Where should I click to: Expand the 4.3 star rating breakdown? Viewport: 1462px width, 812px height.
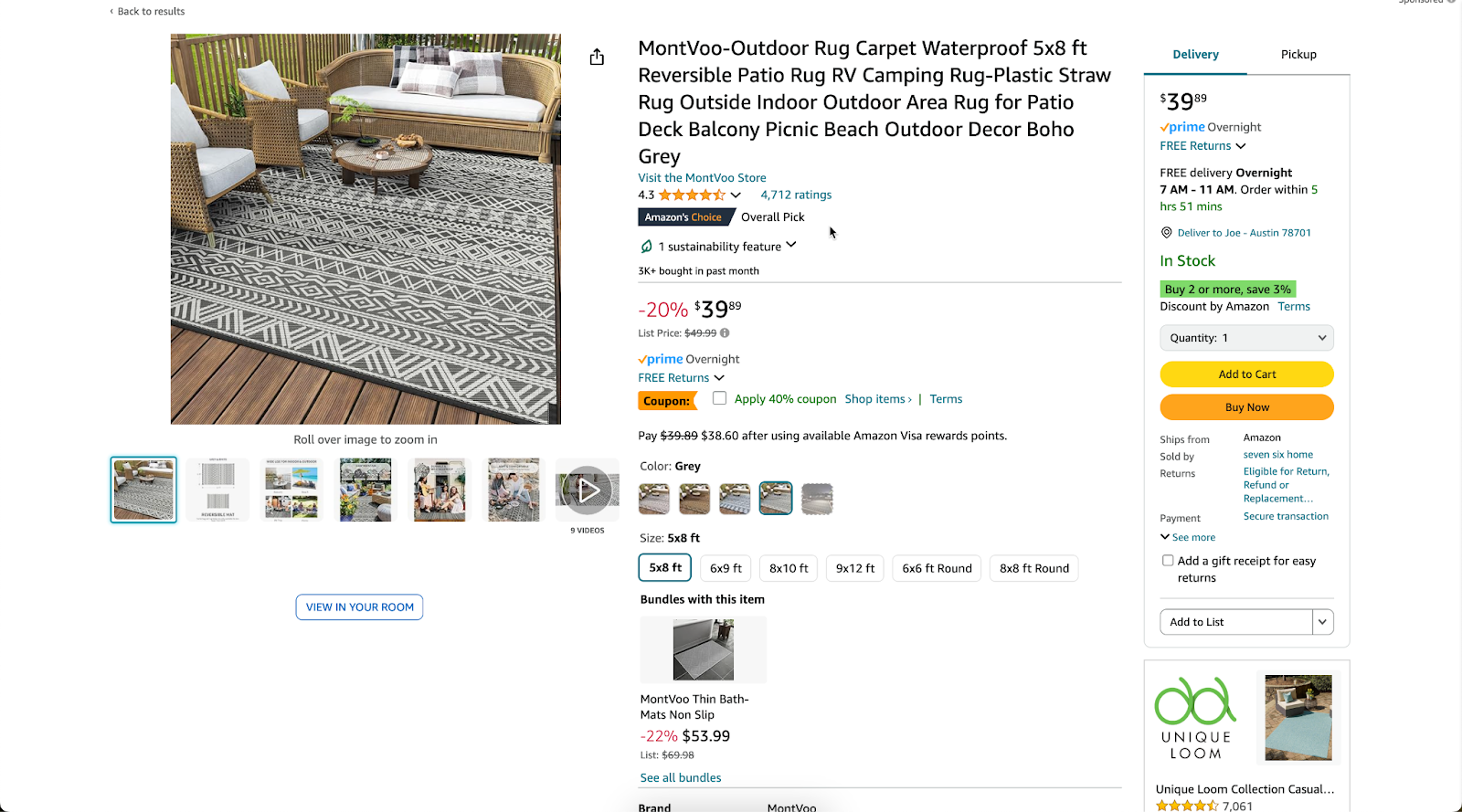tap(736, 195)
